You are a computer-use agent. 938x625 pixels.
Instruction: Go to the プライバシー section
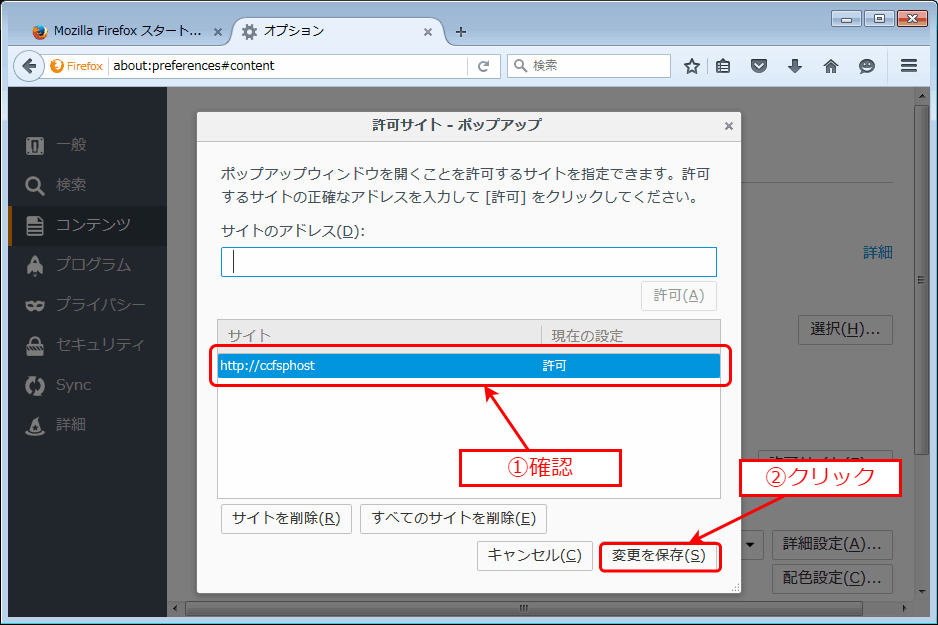point(88,305)
